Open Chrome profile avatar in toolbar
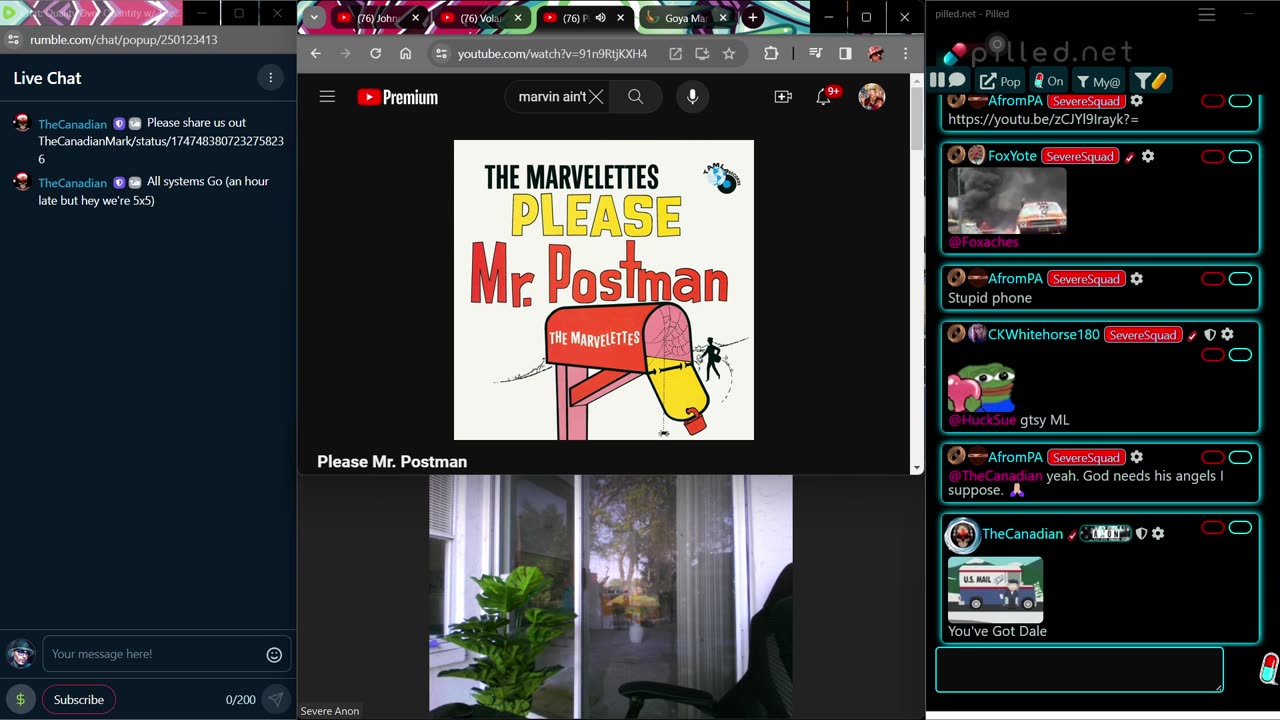Image resolution: width=1280 pixels, height=720 pixels. 876,54
